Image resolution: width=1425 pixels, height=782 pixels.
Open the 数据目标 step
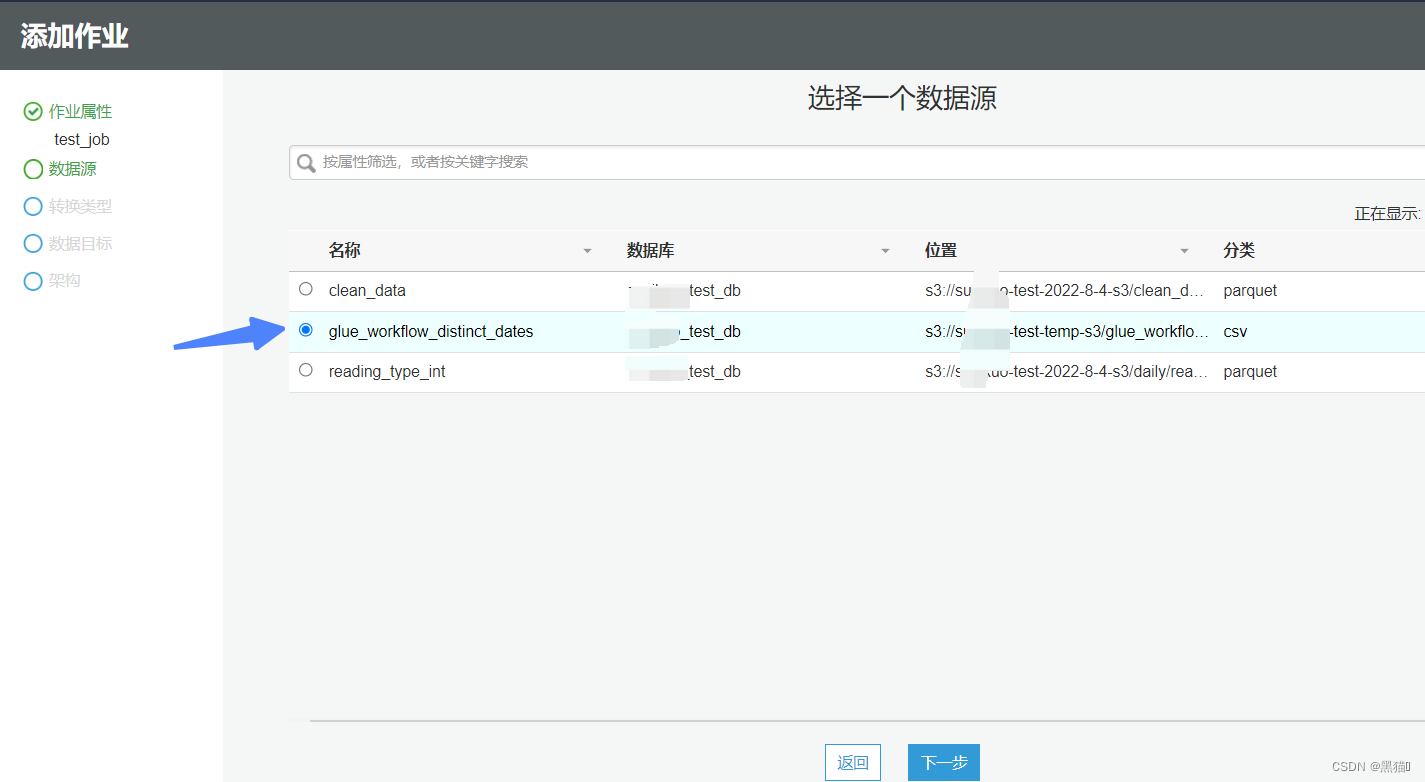tap(81, 244)
